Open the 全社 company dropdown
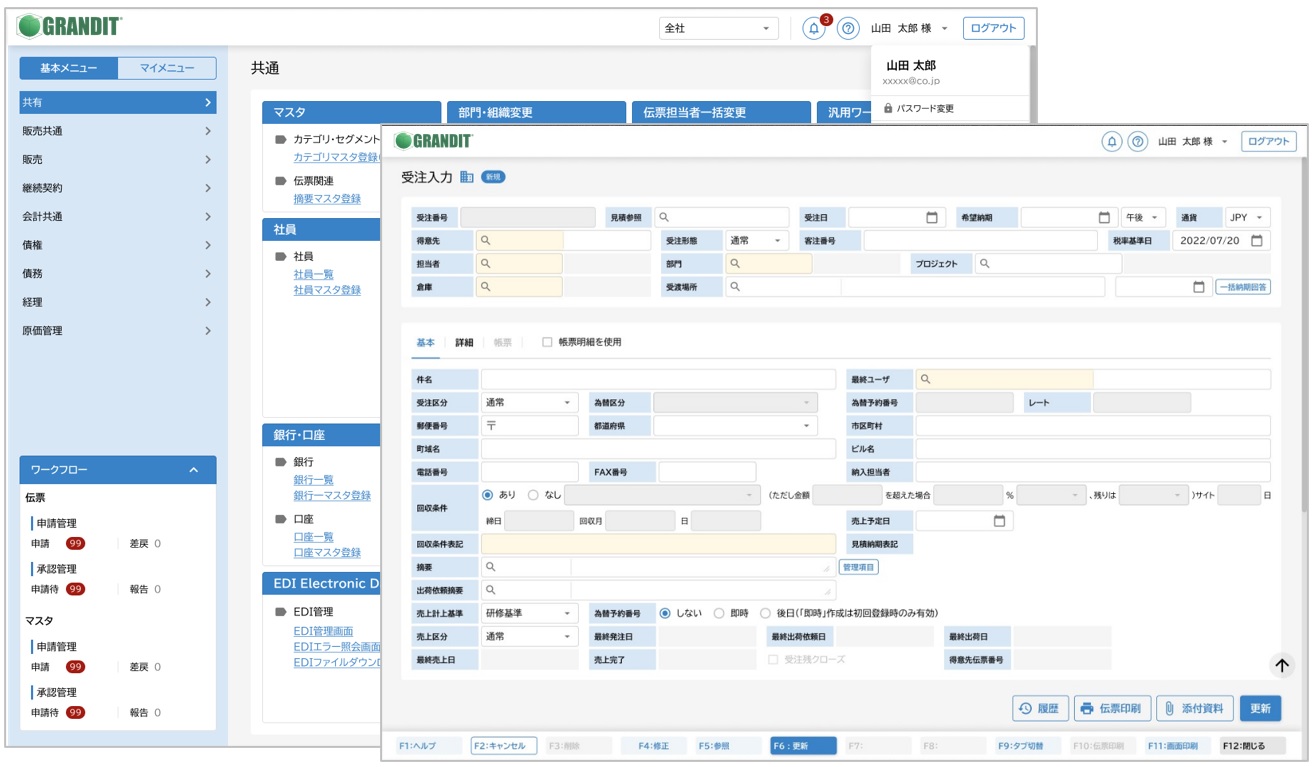 (718, 29)
